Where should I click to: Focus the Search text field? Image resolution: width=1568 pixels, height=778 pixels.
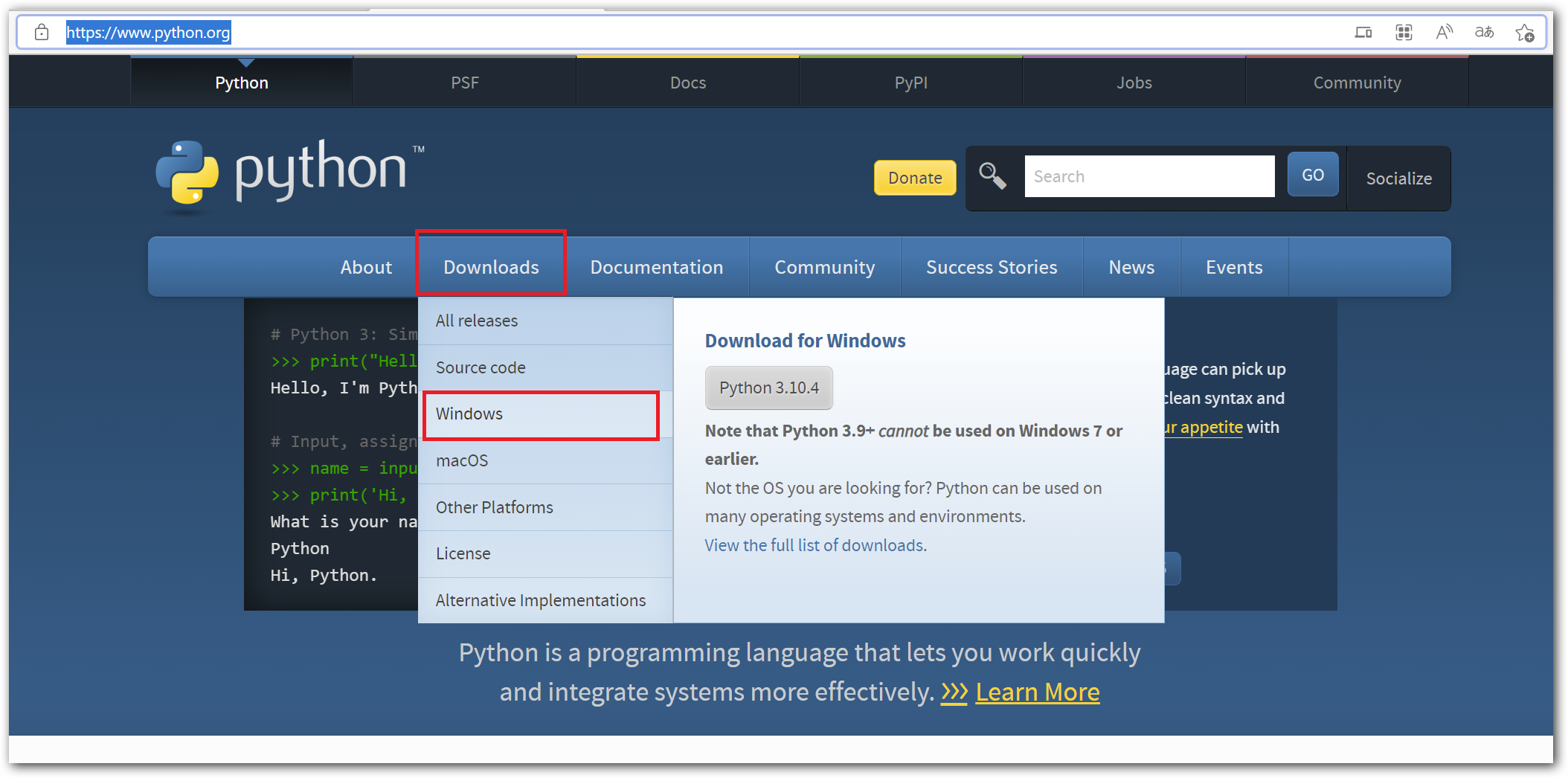pos(1149,176)
